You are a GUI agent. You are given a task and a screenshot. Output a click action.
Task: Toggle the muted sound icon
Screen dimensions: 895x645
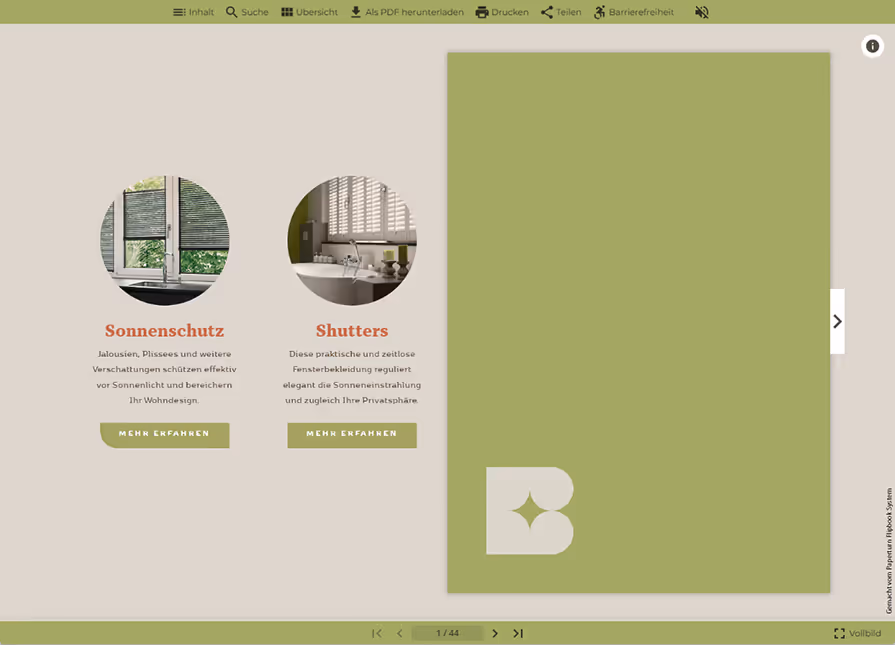(x=702, y=12)
